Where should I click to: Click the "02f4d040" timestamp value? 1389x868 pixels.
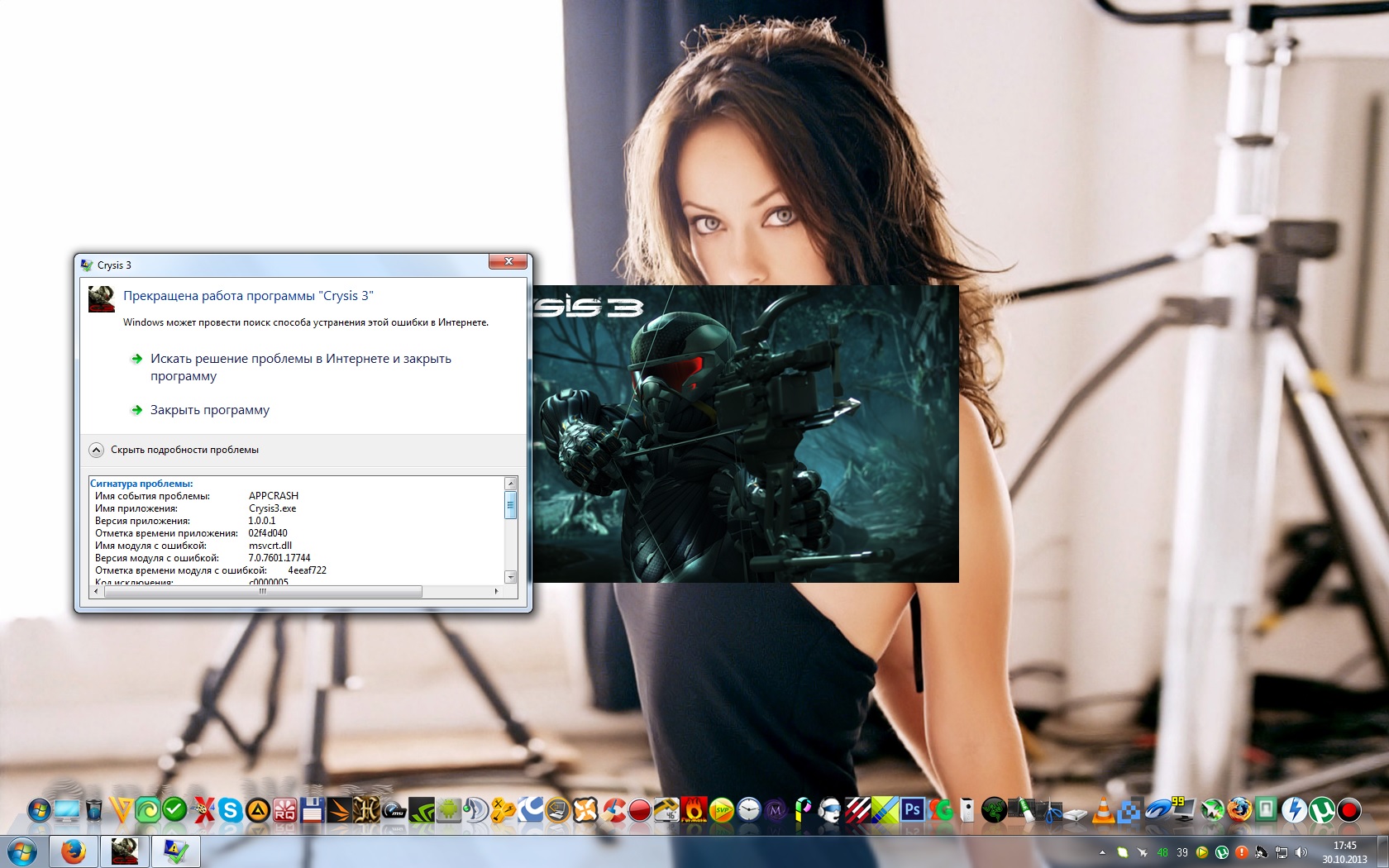pyautogui.click(x=268, y=533)
